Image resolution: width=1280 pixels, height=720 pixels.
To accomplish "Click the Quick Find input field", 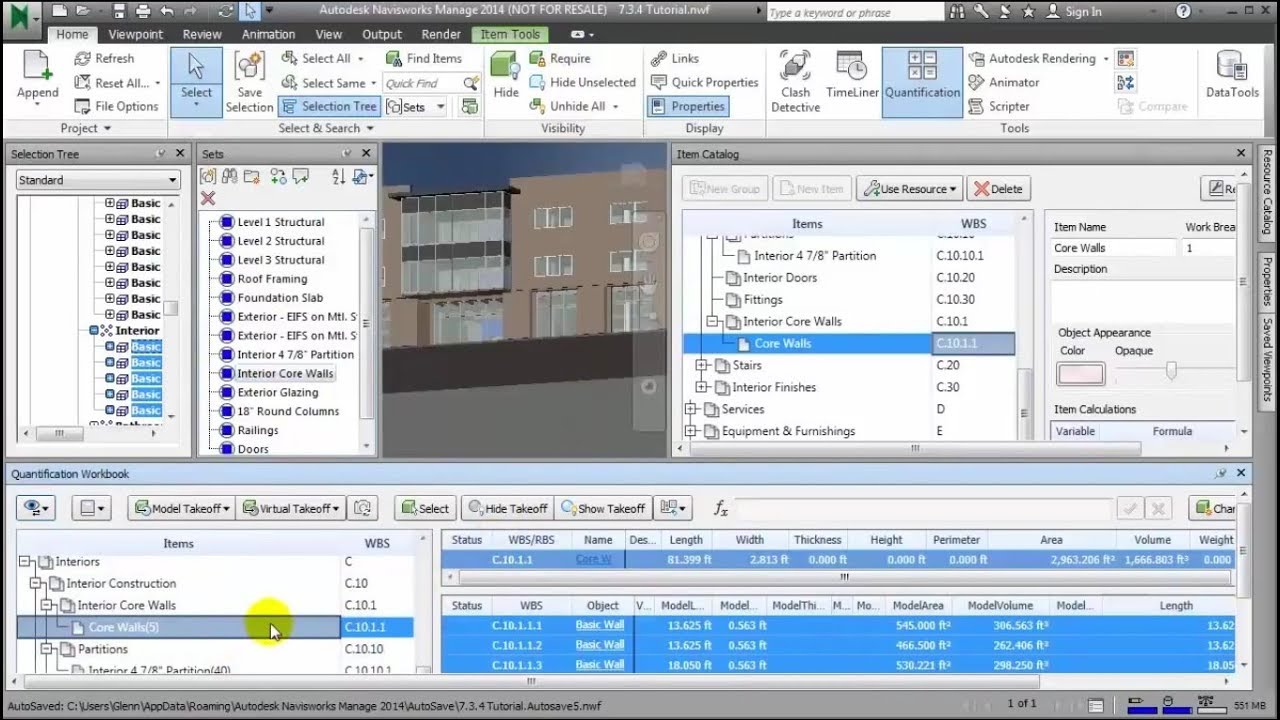I will point(420,83).
